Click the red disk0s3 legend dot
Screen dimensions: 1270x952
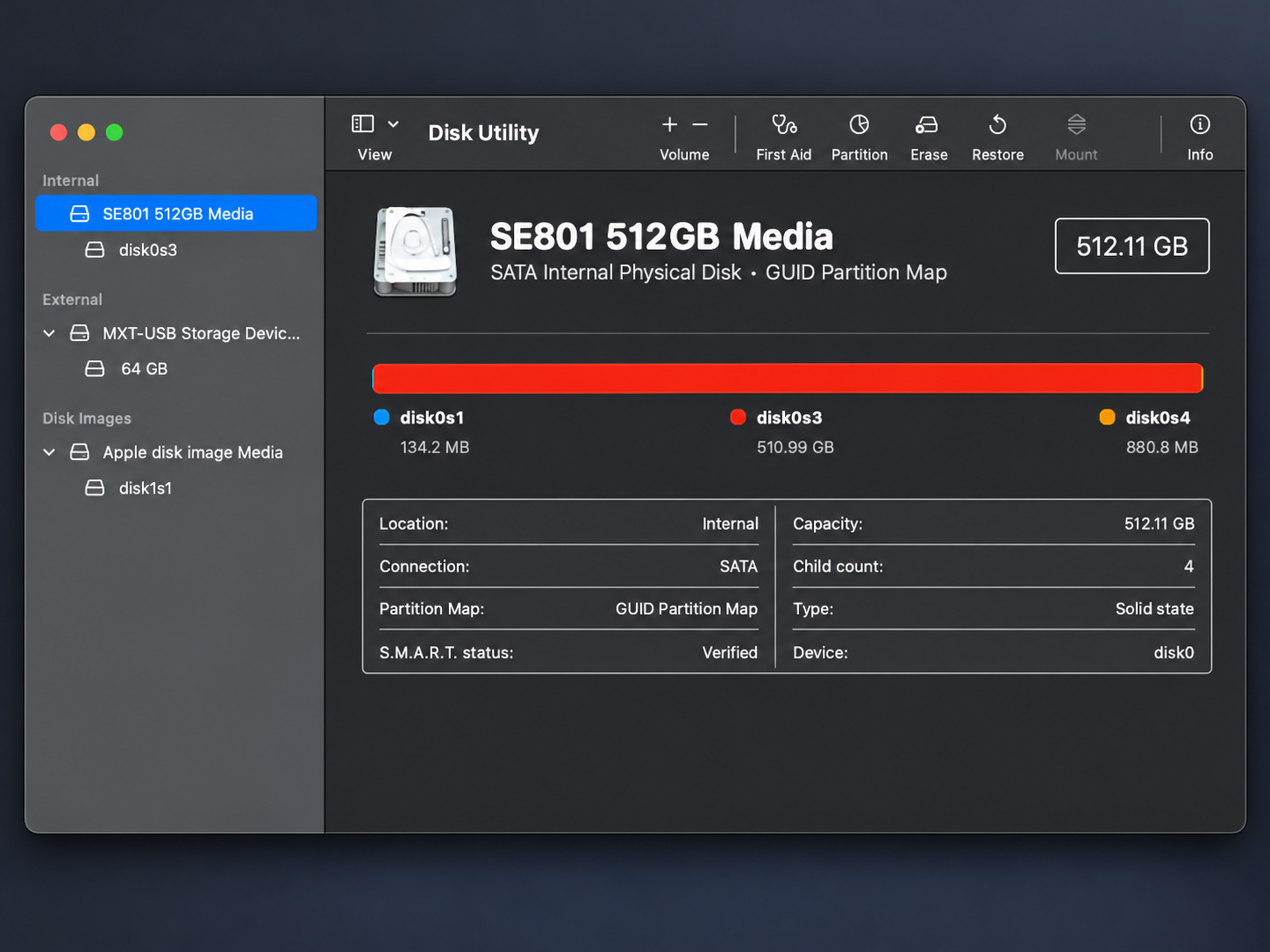pyautogui.click(x=738, y=417)
